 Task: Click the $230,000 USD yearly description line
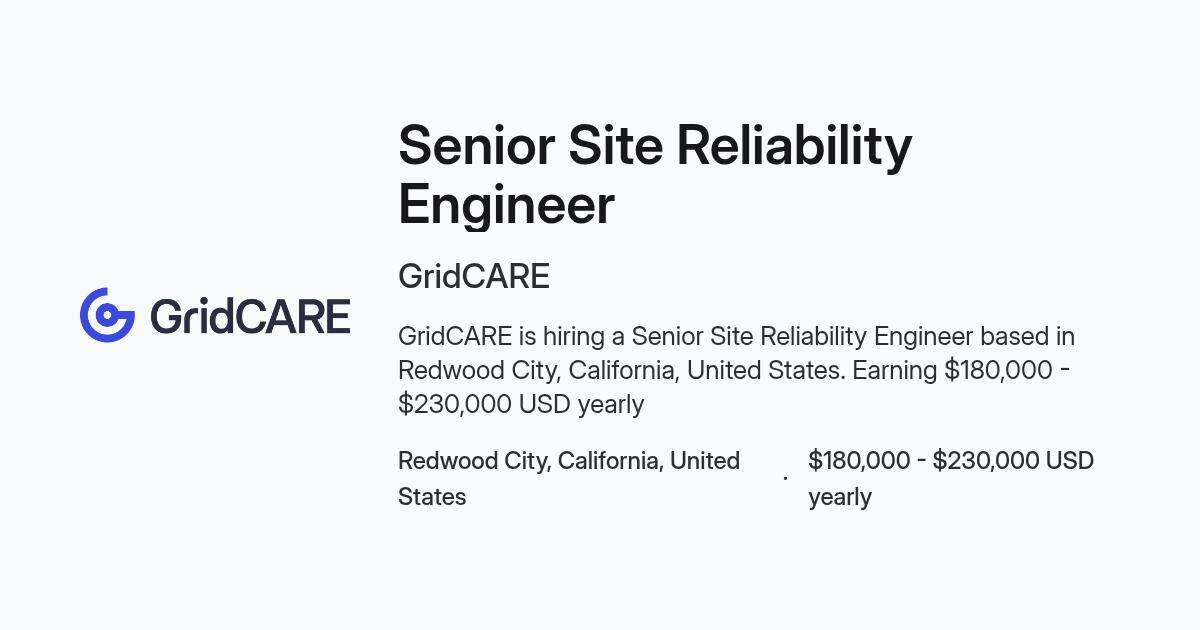[521, 404]
